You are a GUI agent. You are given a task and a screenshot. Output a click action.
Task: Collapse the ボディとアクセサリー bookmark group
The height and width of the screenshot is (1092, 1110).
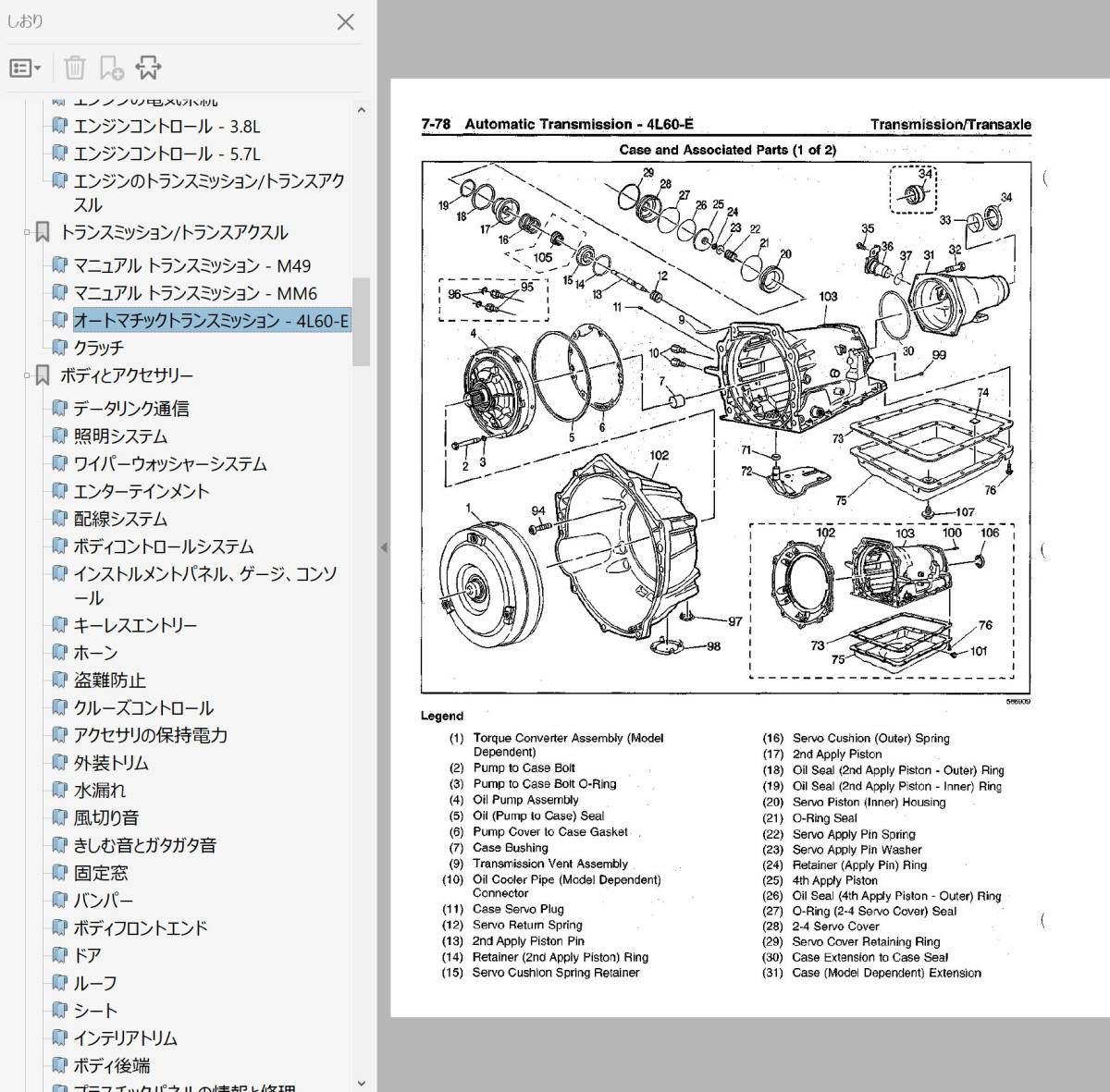point(27,375)
